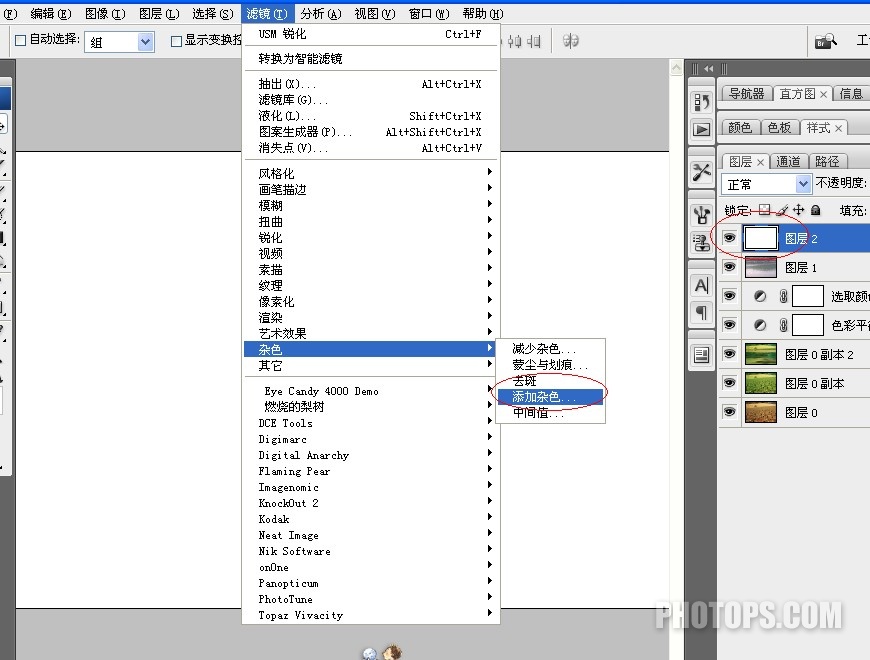This screenshot has height=660, width=870.
Task: Open the Brushes panel icon
Action: (x=701, y=215)
